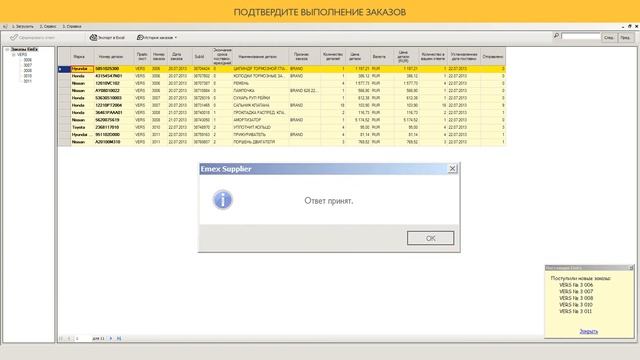This screenshot has height=360, width=640.
Task: Click the app icon left of menu bar
Action: pyautogui.click(x=5, y=26)
